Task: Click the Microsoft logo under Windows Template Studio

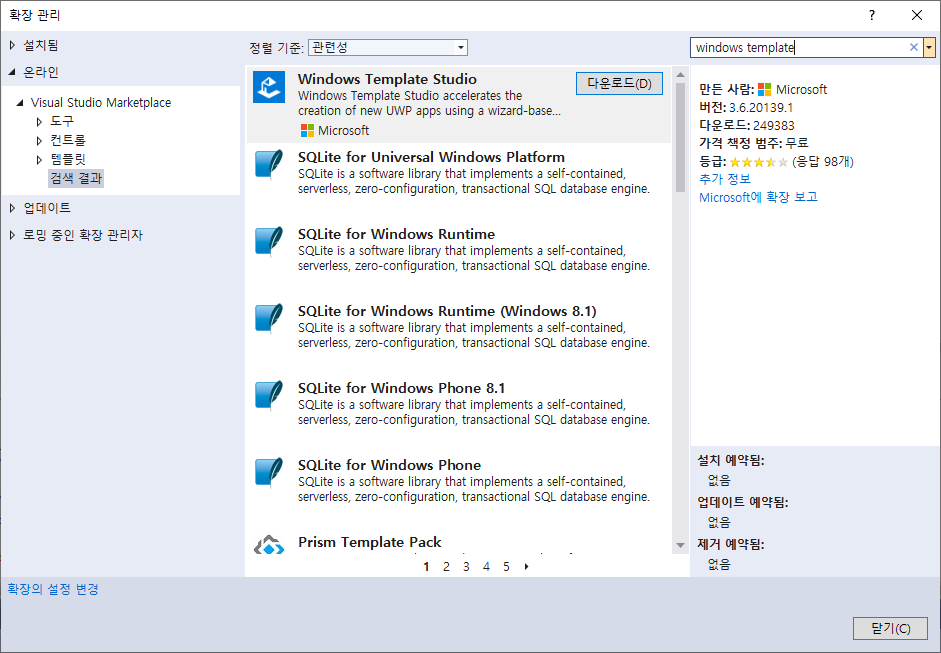Action: [x=307, y=130]
